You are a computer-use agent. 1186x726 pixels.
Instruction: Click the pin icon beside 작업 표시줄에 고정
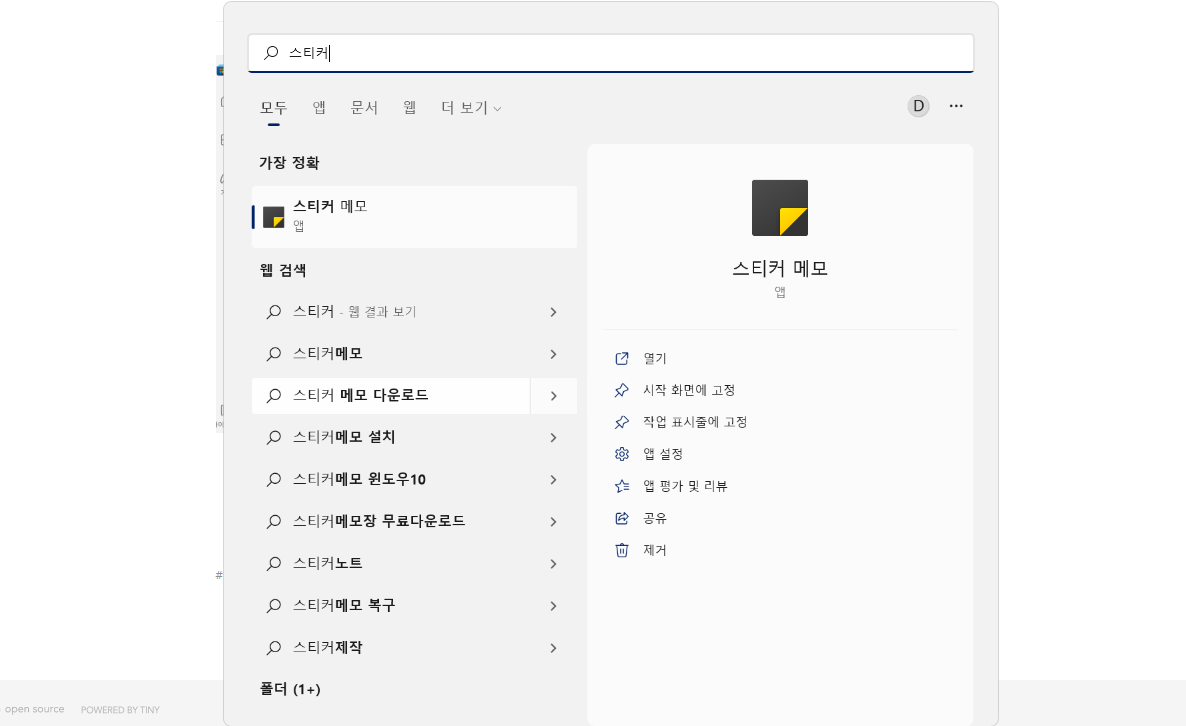[x=622, y=422]
